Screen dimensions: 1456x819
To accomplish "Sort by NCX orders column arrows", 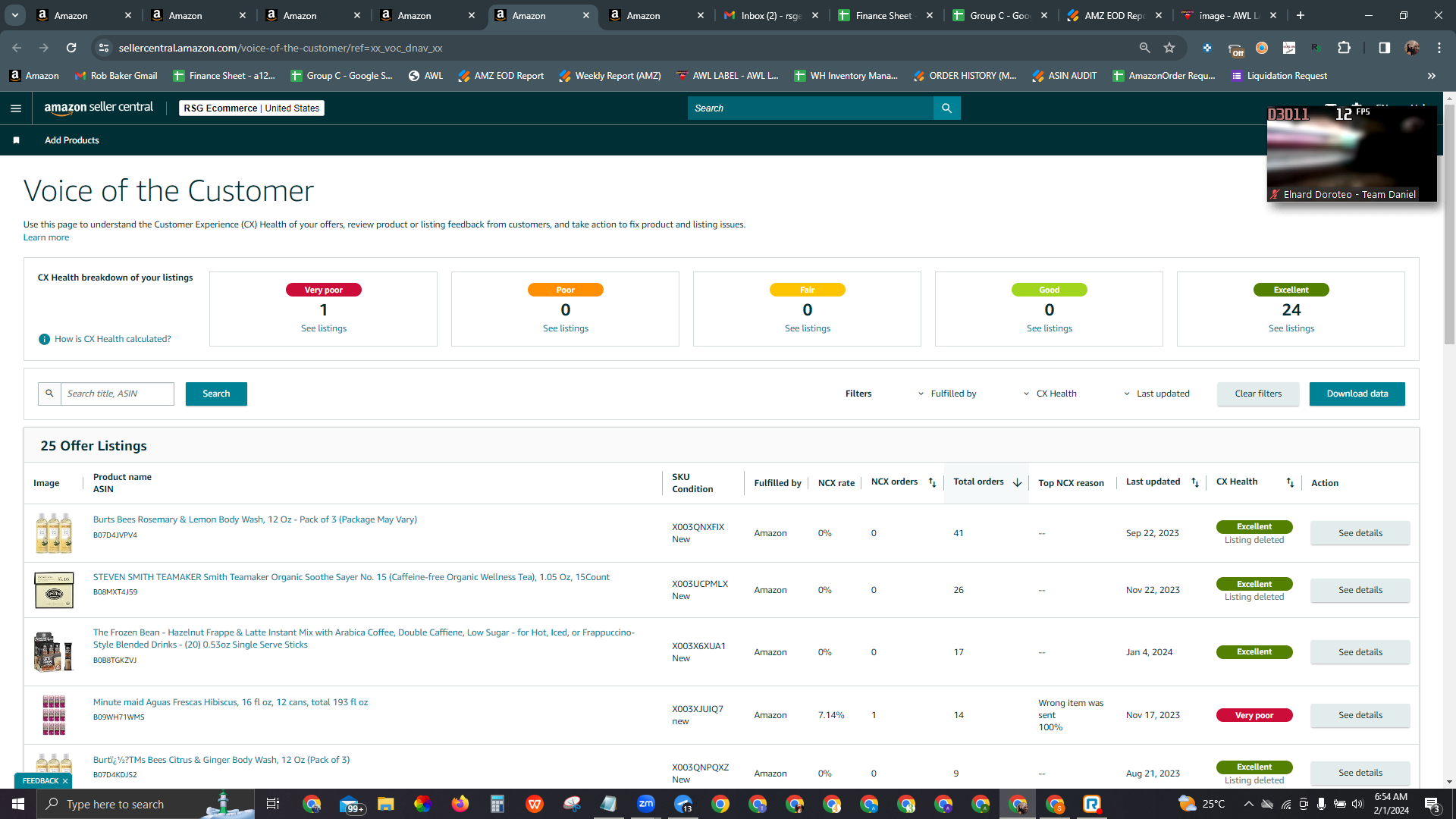I will pyautogui.click(x=932, y=483).
